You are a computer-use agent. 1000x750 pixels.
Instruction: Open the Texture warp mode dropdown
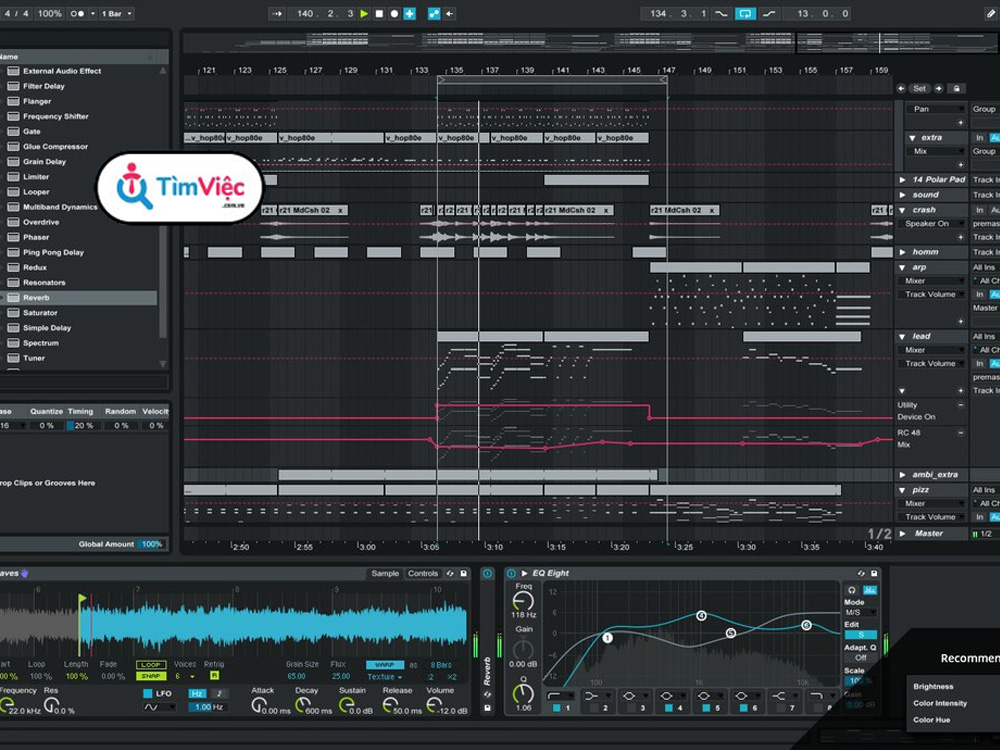pyautogui.click(x=385, y=677)
